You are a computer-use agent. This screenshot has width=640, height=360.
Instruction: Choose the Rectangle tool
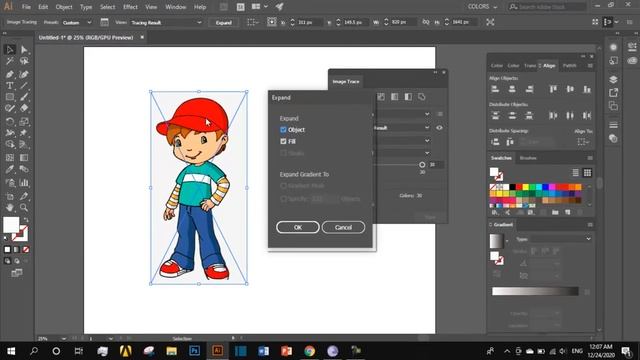click(10, 97)
